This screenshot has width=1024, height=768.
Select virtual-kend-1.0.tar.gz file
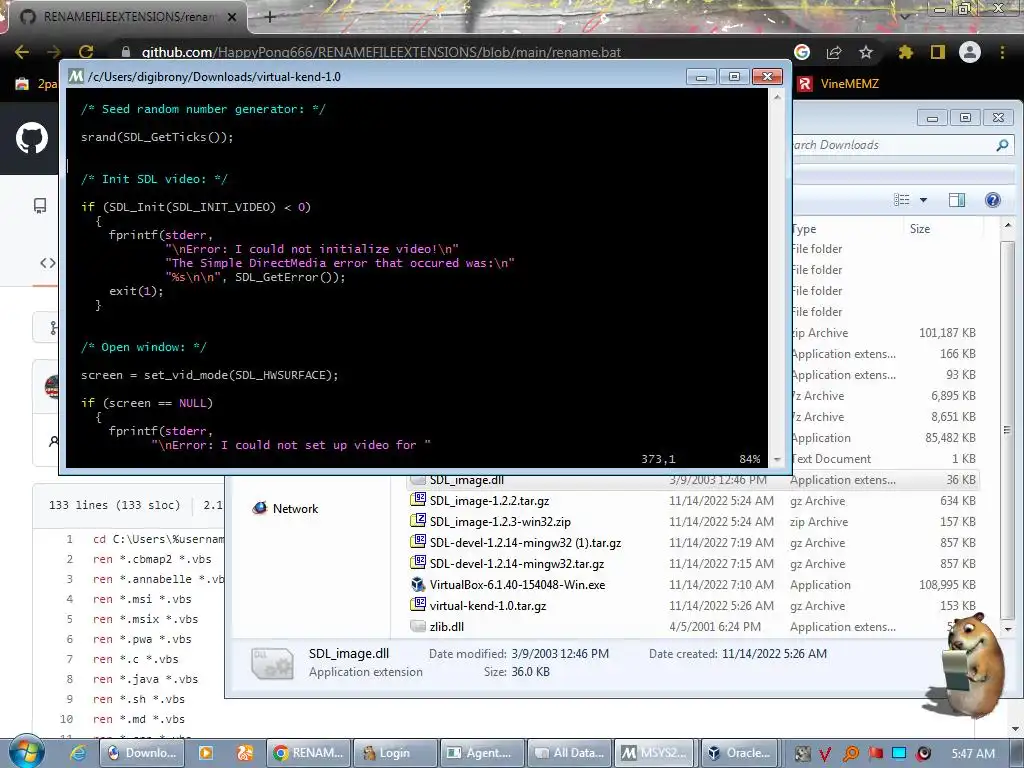[x=488, y=605]
